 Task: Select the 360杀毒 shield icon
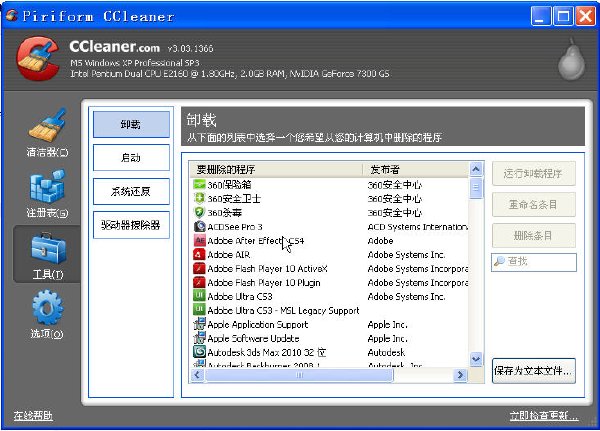click(x=199, y=212)
